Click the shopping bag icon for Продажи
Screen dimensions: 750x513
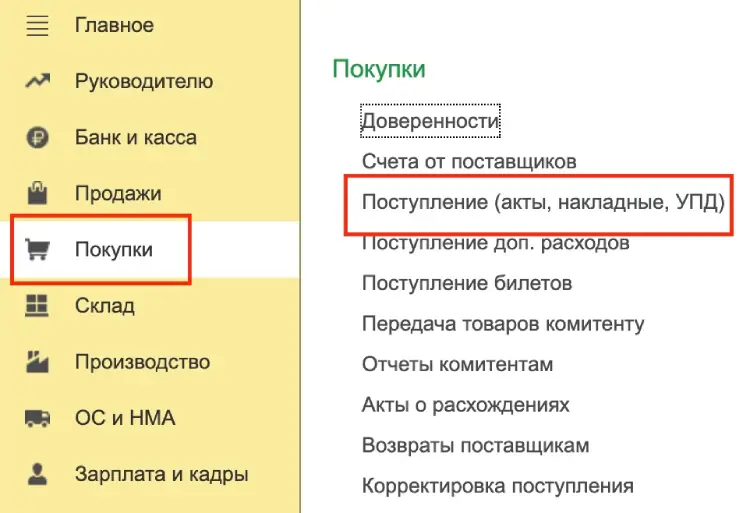click(x=37, y=193)
